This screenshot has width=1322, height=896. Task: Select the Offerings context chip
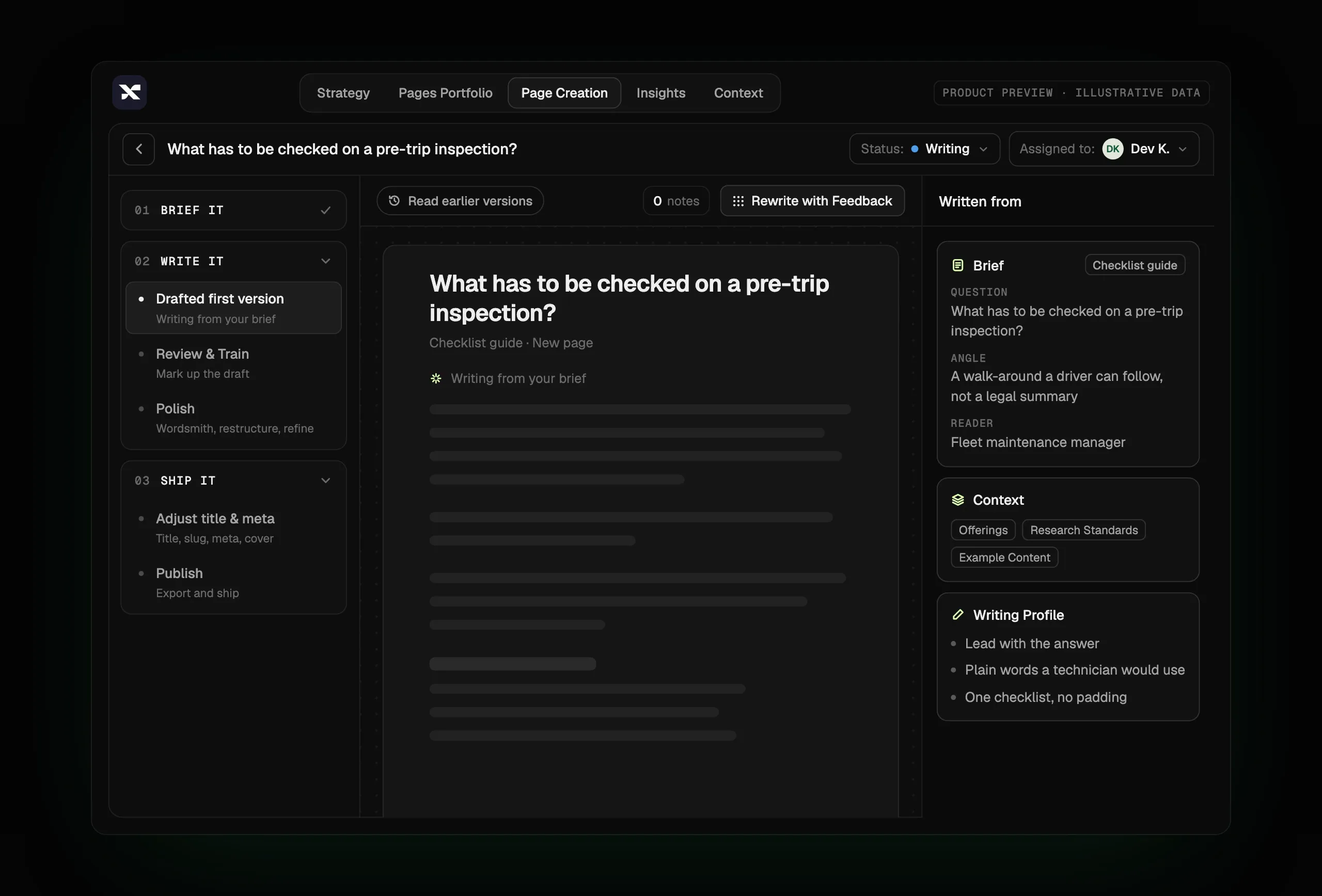pos(983,530)
